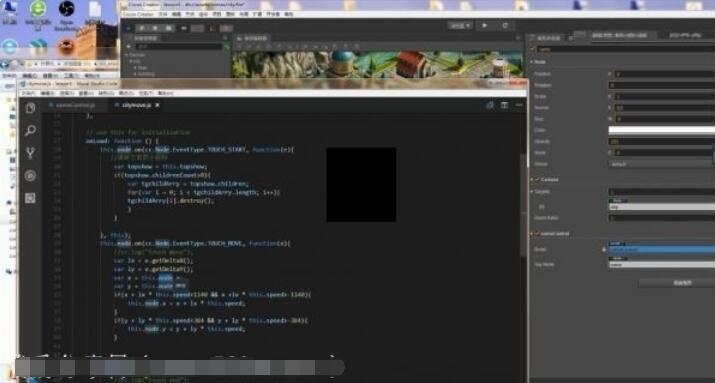
Task: Toggle the Camera component checkbox
Action: (537, 180)
